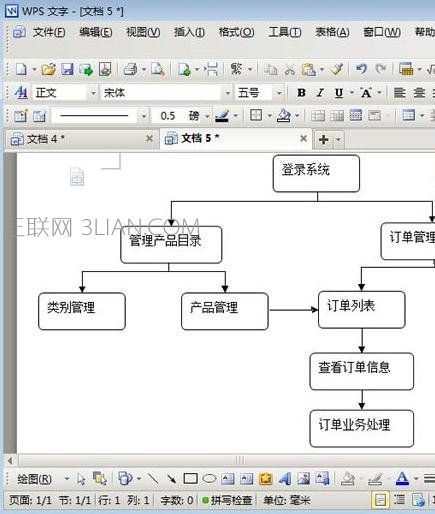Open the Print icon in toolbar
This screenshot has width=435, height=514.
130,69
